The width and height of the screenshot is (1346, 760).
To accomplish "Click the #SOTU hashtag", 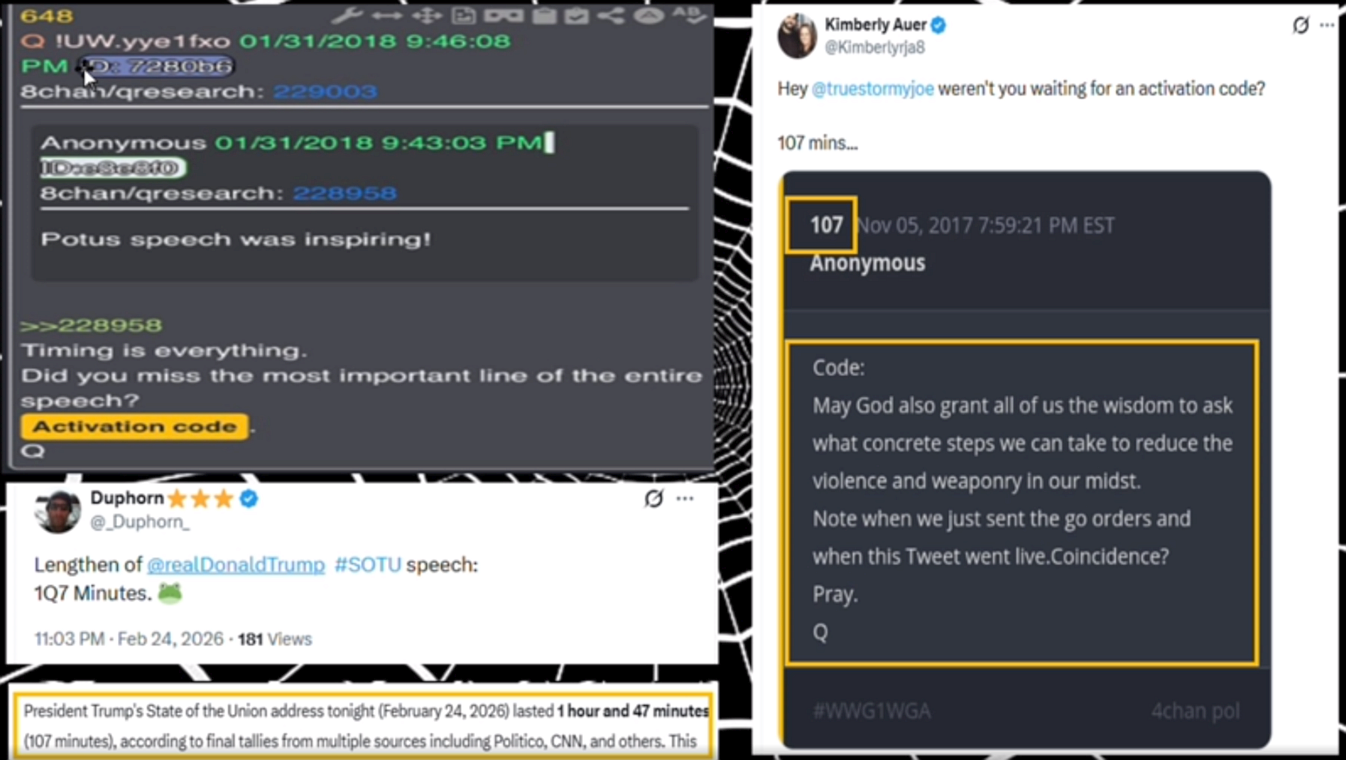I will pyautogui.click(x=368, y=565).
